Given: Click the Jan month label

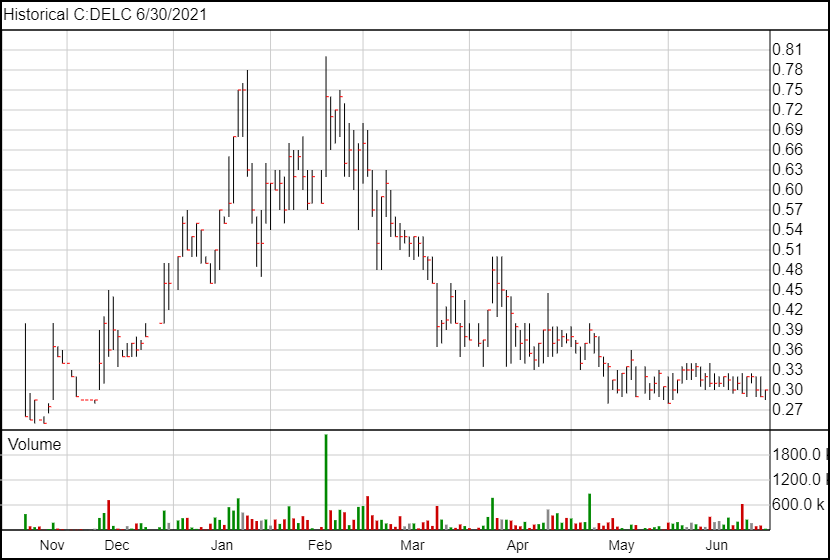Looking at the screenshot, I should 221,545.
